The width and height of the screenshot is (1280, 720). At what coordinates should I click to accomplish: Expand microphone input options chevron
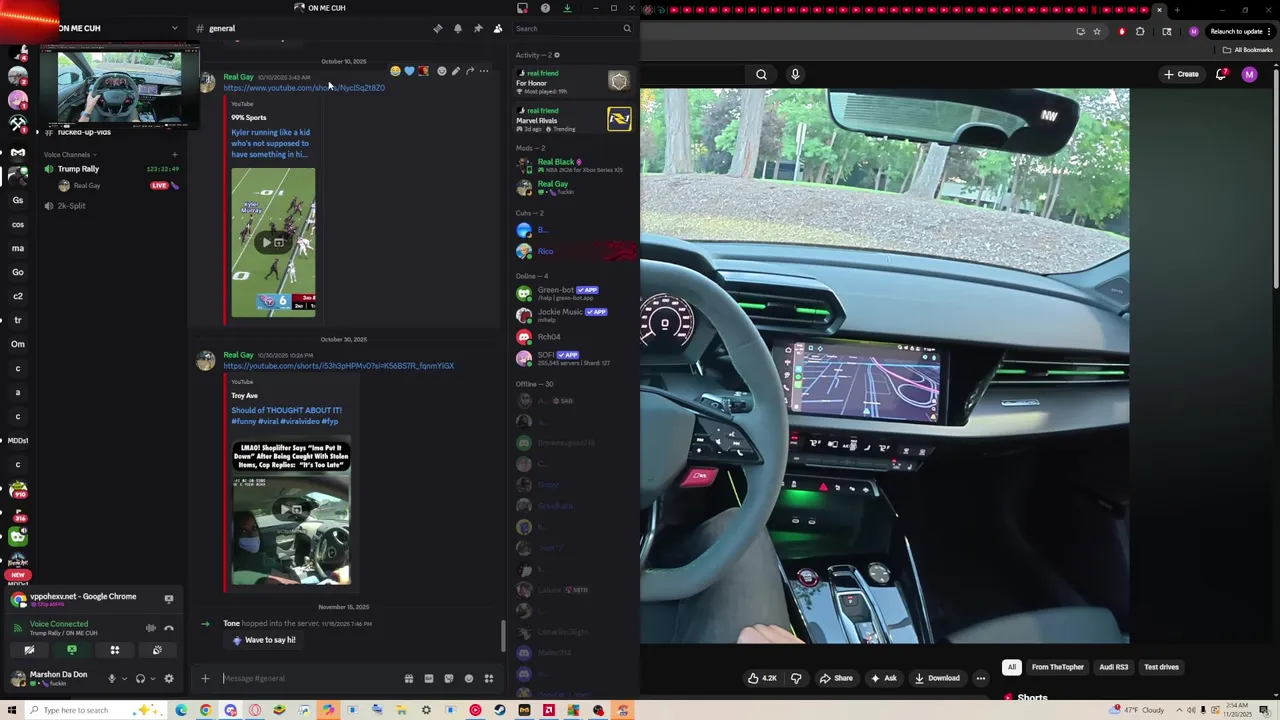pos(124,678)
